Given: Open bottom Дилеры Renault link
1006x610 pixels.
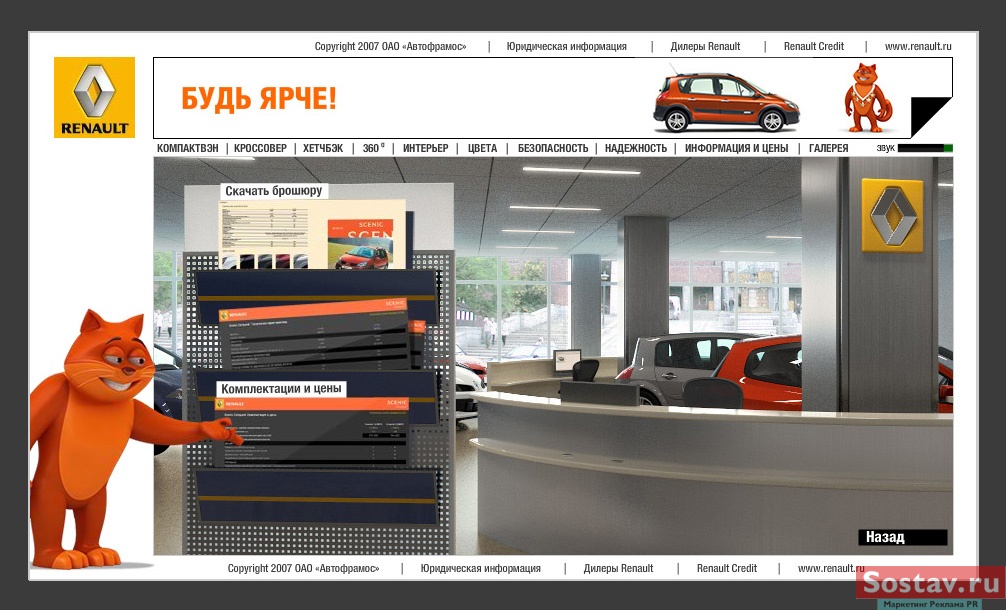Looking at the screenshot, I should point(618,568).
